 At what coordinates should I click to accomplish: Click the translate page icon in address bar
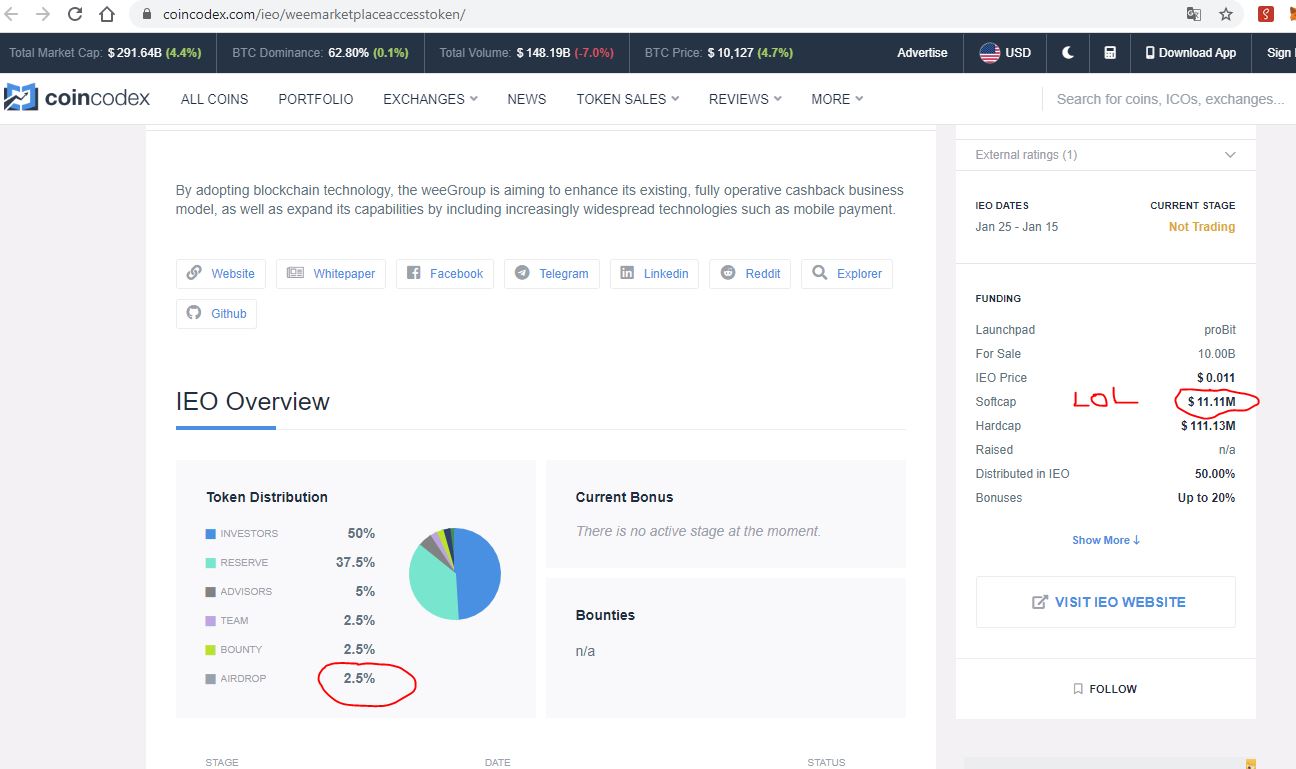pyautogui.click(x=1193, y=15)
